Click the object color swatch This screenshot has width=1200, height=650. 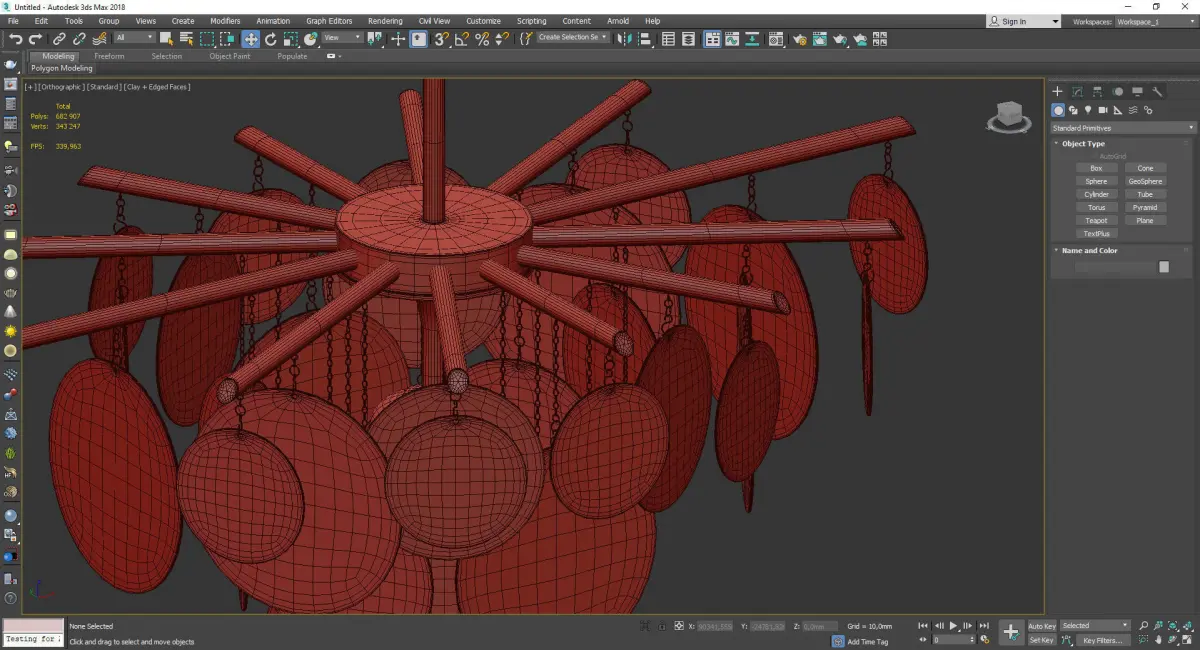tap(1163, 267)
